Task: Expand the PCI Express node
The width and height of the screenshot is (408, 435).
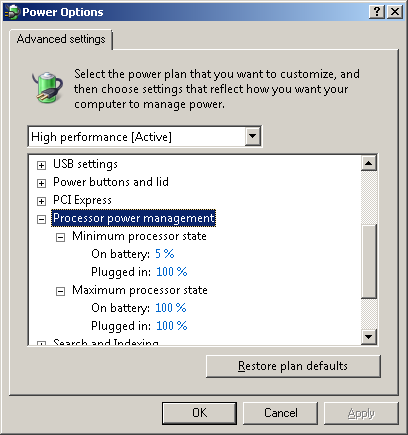Action: [x=41, y=201]
